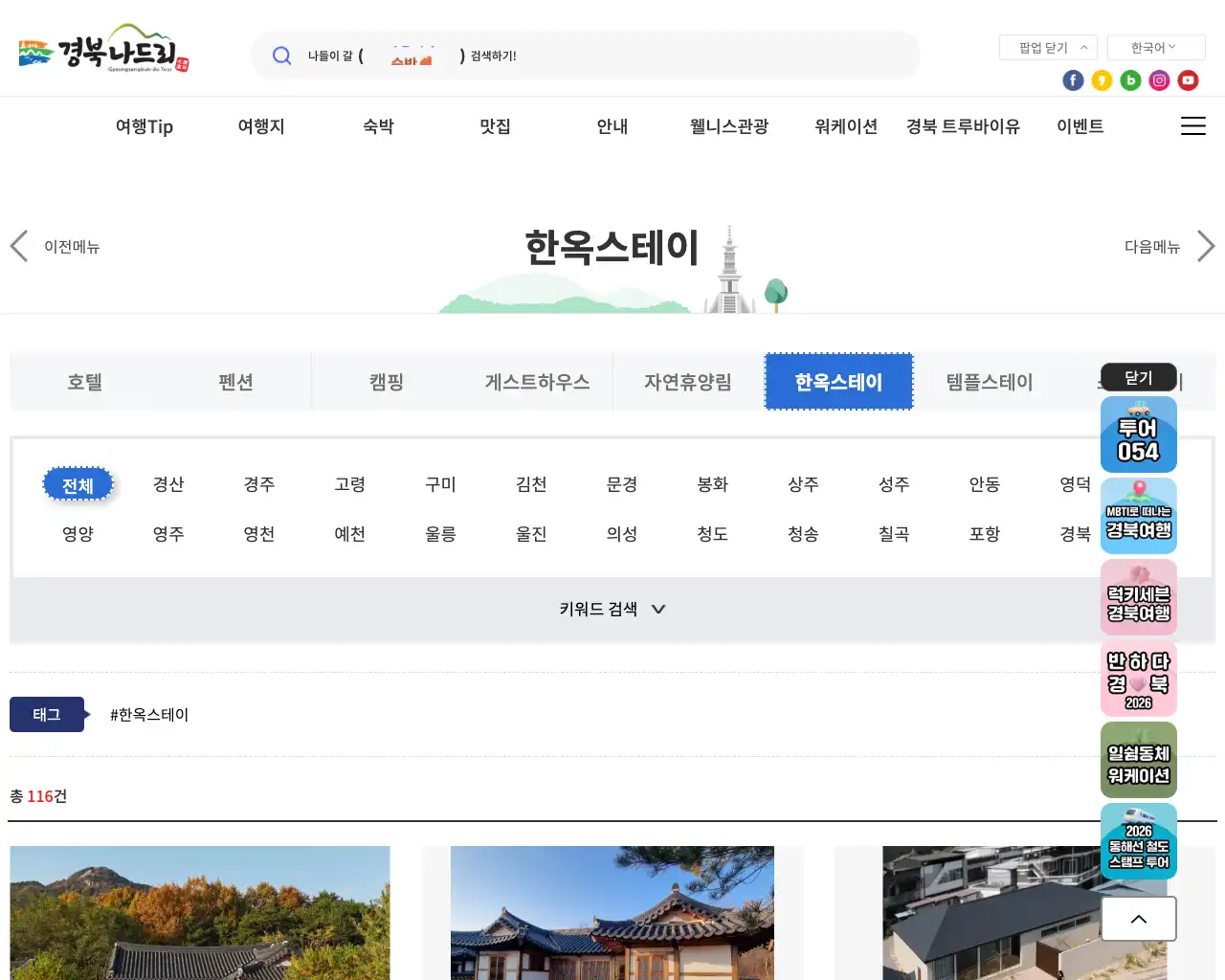Go to previous menu arrow 이전메뉴
The image size is (1225, 980).
pos(55,247)
